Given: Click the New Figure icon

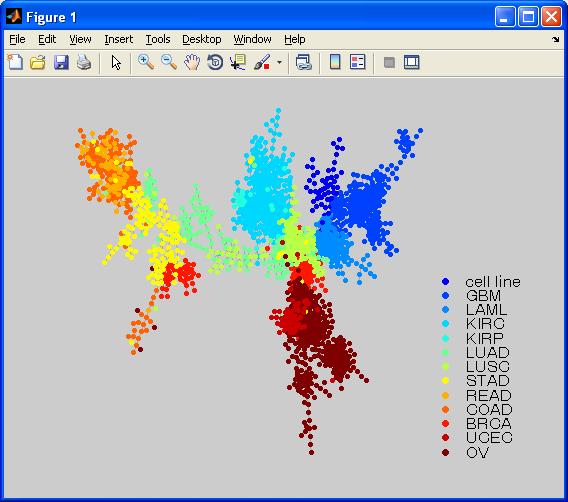Looking at the screenshot, I should coord(15,62).
